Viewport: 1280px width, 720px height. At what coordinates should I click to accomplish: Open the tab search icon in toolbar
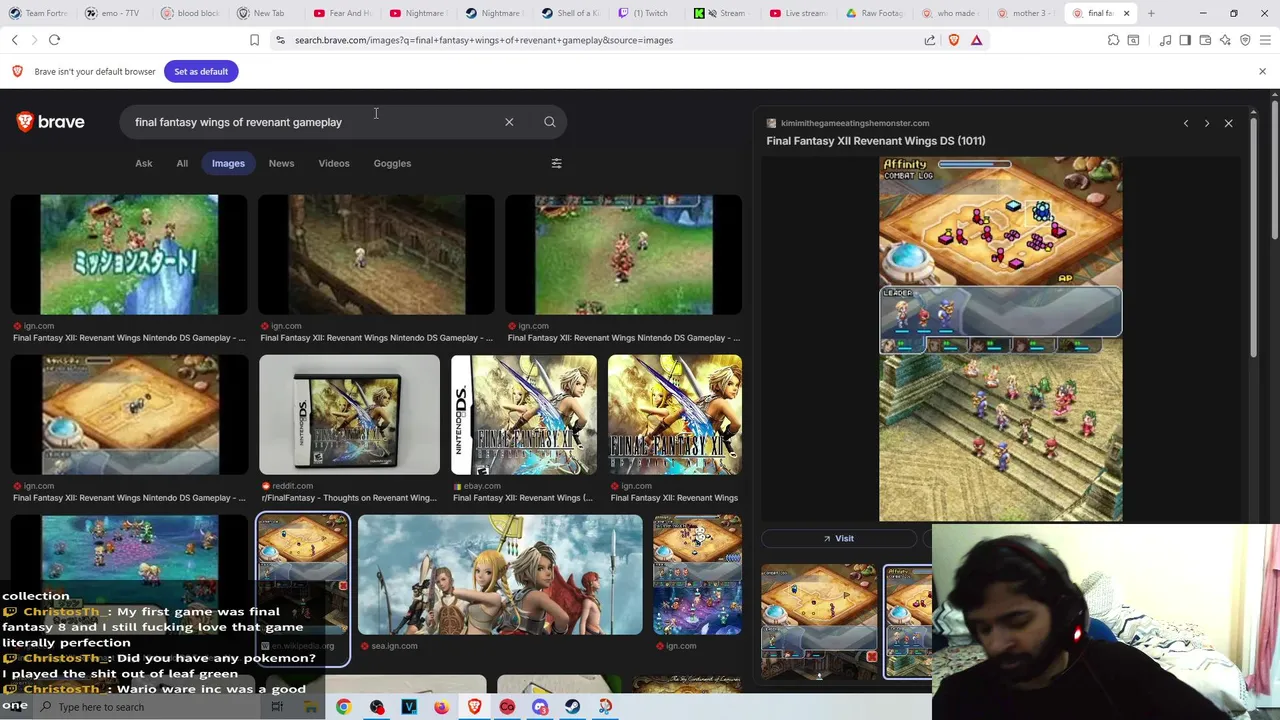(1133, 40)
